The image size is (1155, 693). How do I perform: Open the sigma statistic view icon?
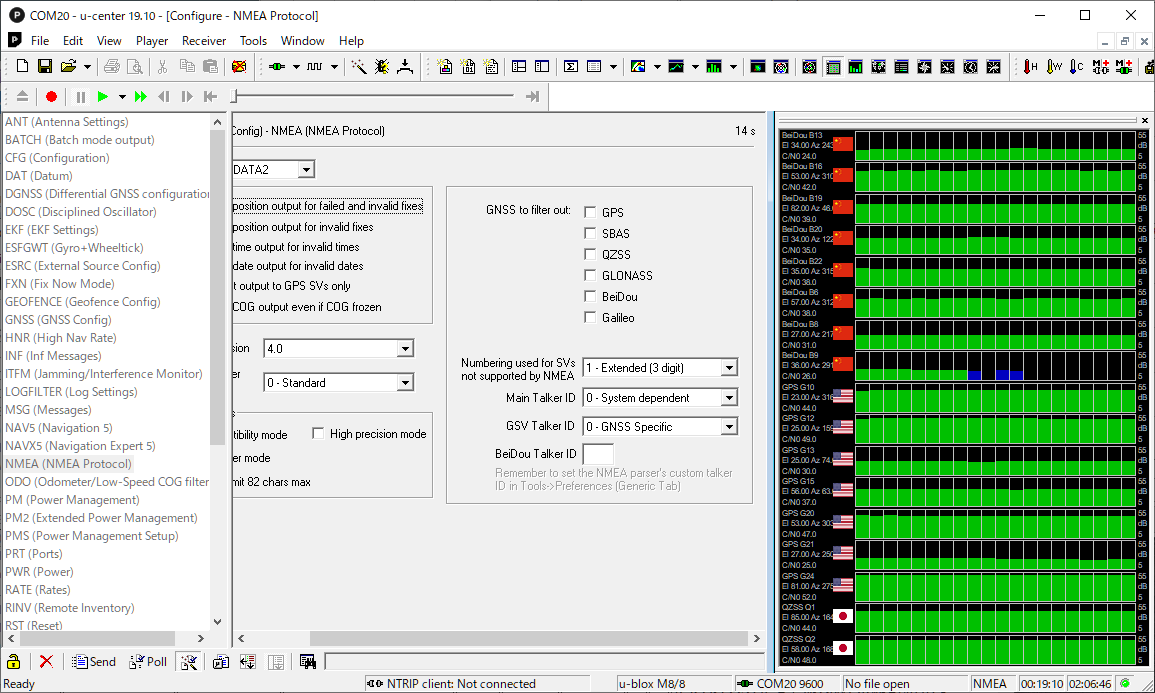571,66
